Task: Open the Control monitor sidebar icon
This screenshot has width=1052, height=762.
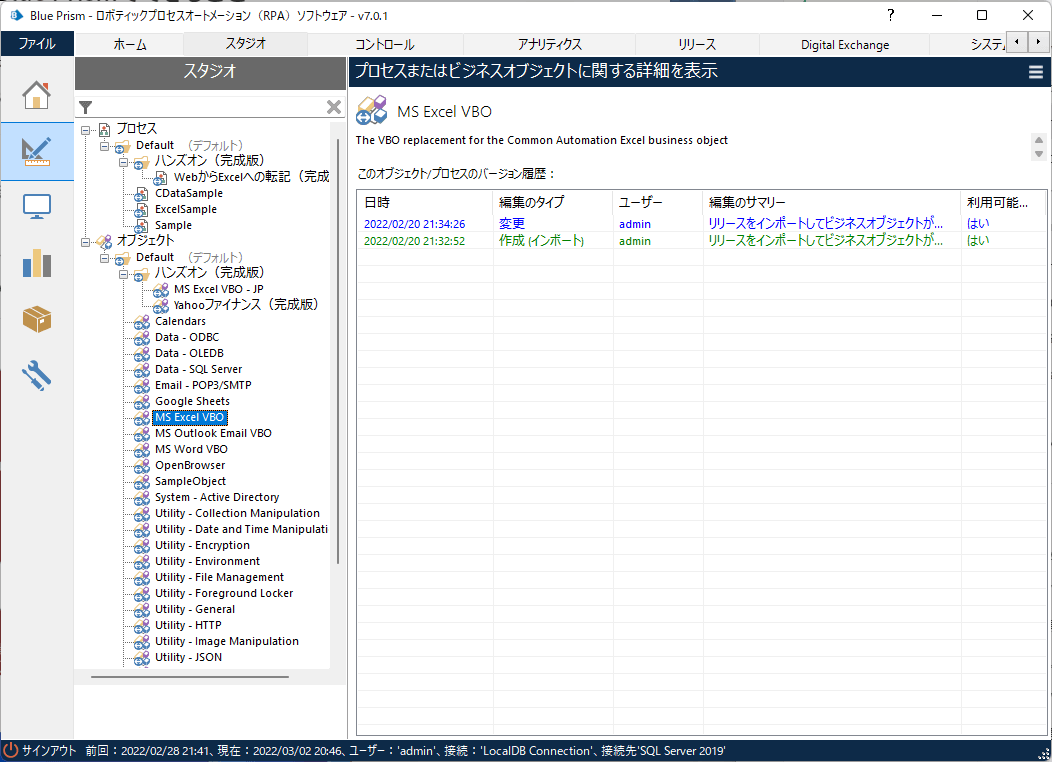Action: pos(37,206)
